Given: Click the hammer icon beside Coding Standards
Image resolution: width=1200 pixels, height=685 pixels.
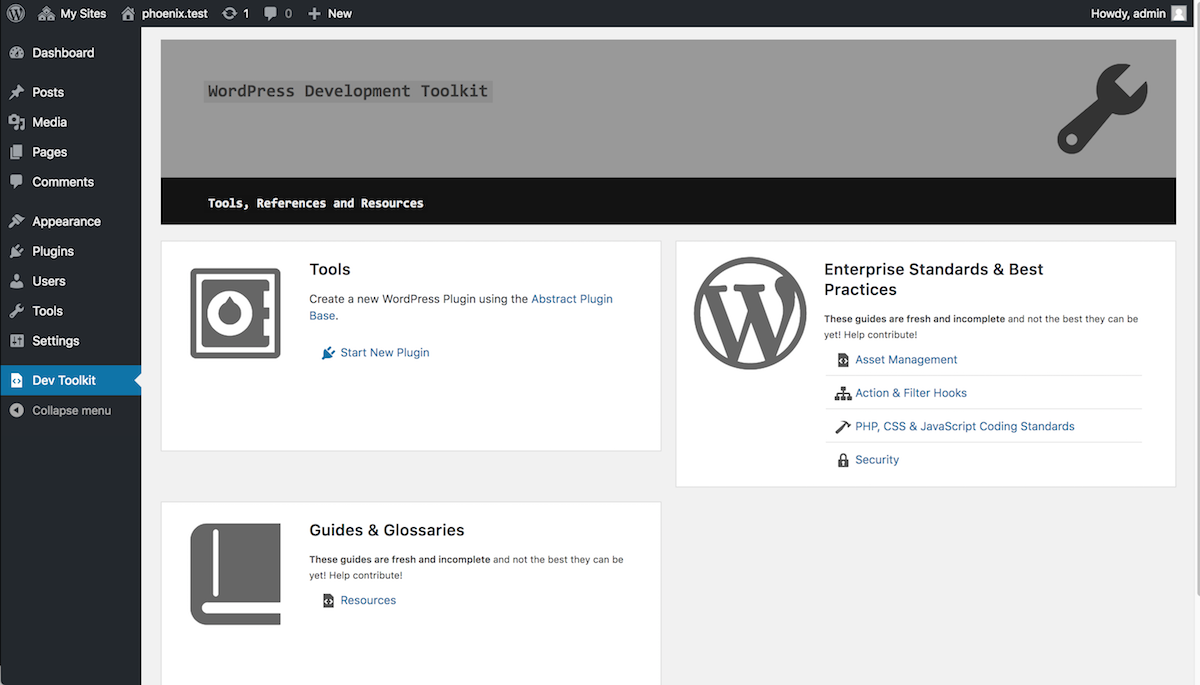Looking at the screenshot, I should click(843, 427).
